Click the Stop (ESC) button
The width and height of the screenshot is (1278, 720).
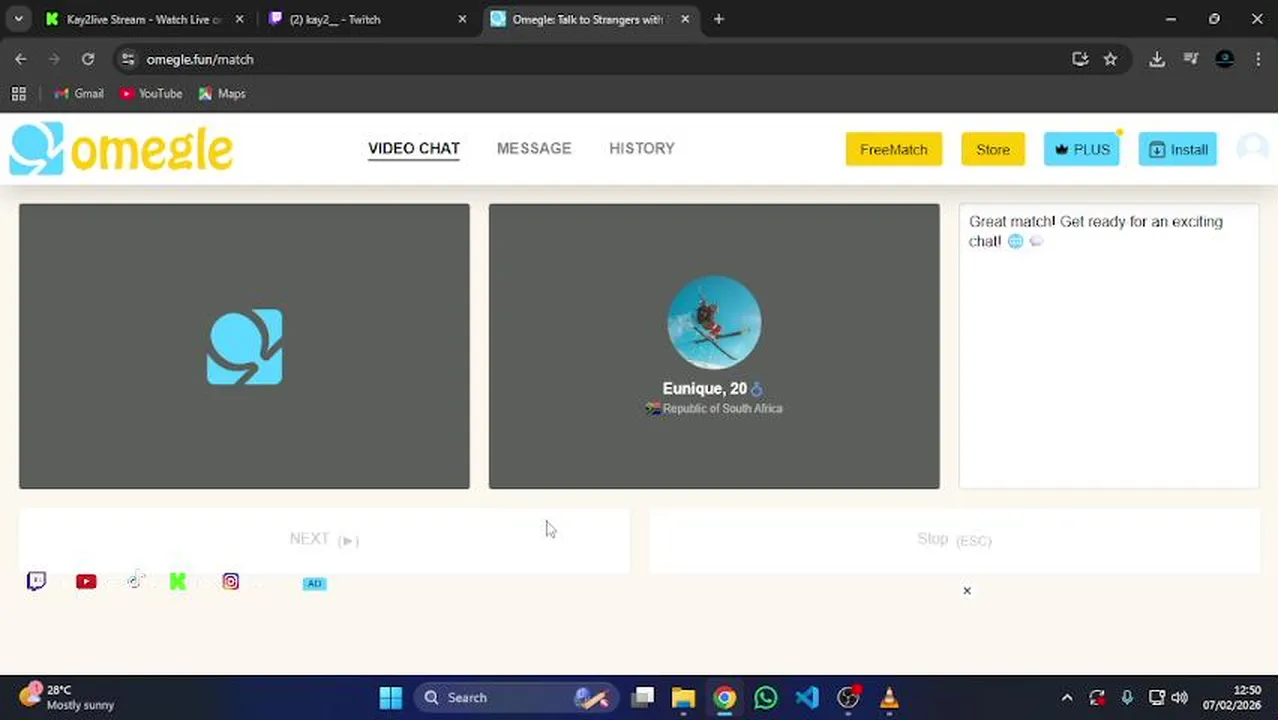(954, 539)
